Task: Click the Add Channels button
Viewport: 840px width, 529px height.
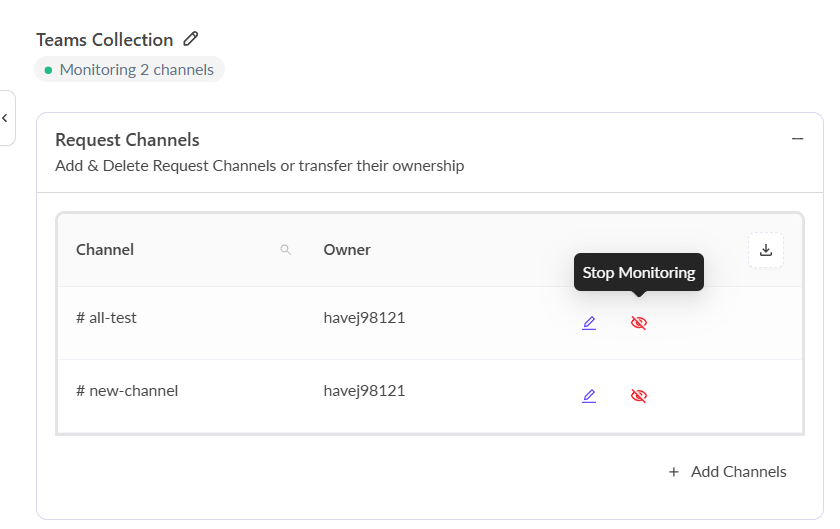Action: [x=727, y=472]
